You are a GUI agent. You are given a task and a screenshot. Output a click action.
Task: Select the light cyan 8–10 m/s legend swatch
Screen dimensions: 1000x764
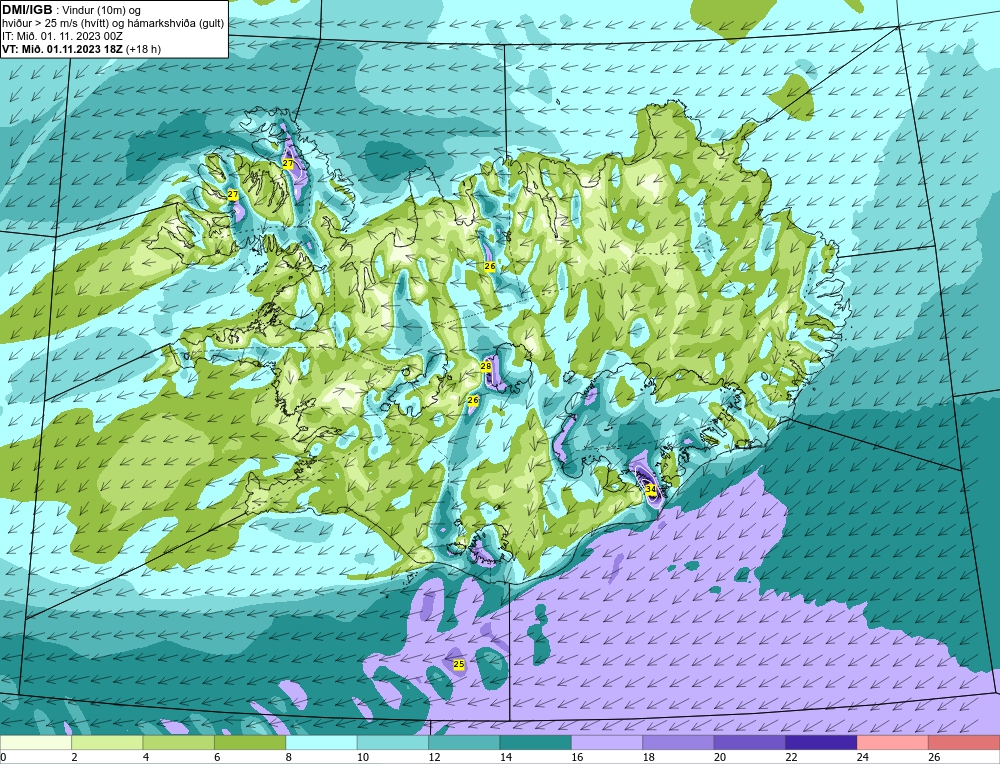point(321,743)
